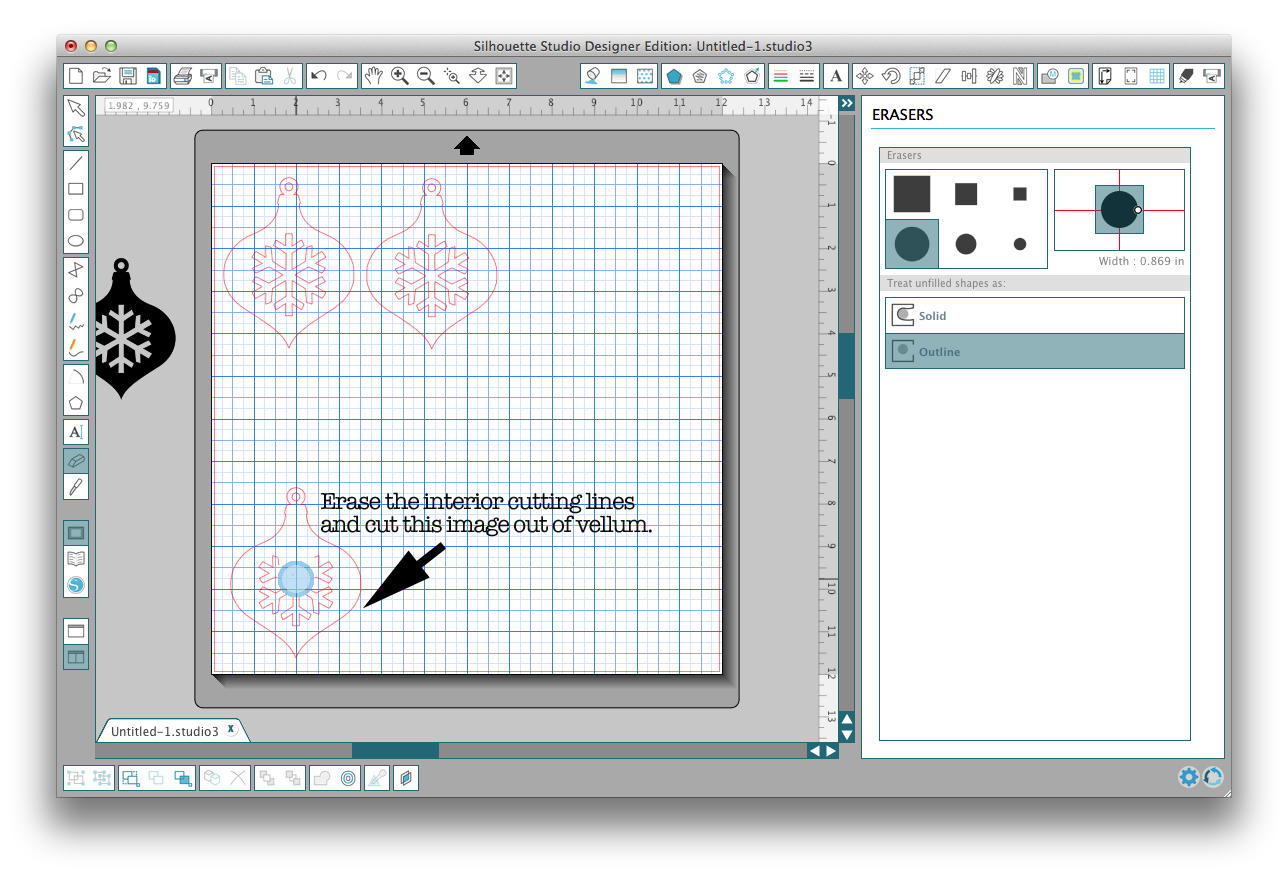Open the Library book icon
Image resolution: width=1288 pixels, height=876 pixels.
click(76, 559)
